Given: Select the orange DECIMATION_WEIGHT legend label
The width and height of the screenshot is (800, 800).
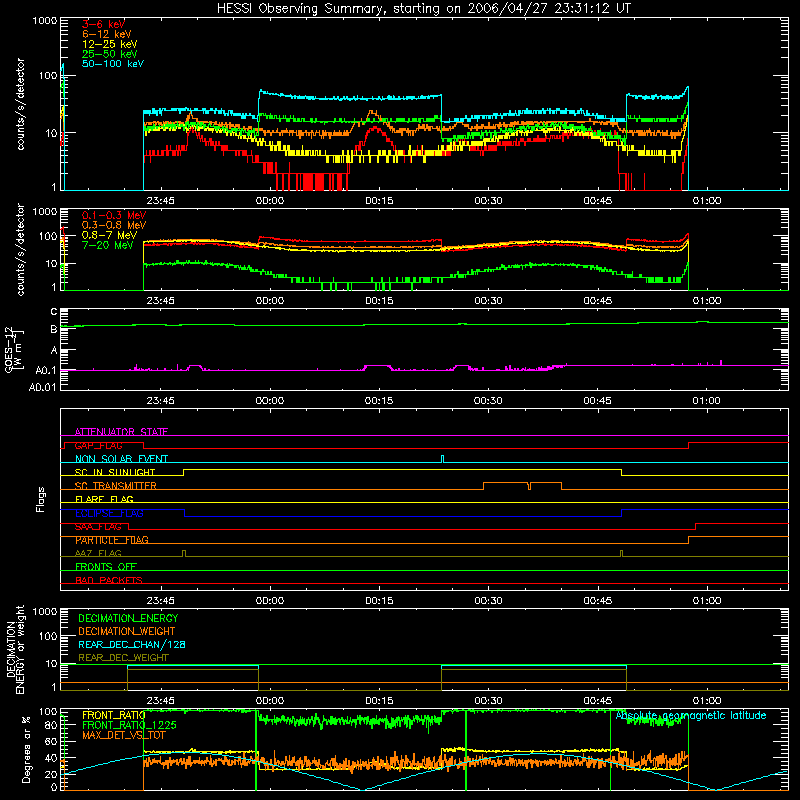Looking at the screenshot, I should point(127,631).
